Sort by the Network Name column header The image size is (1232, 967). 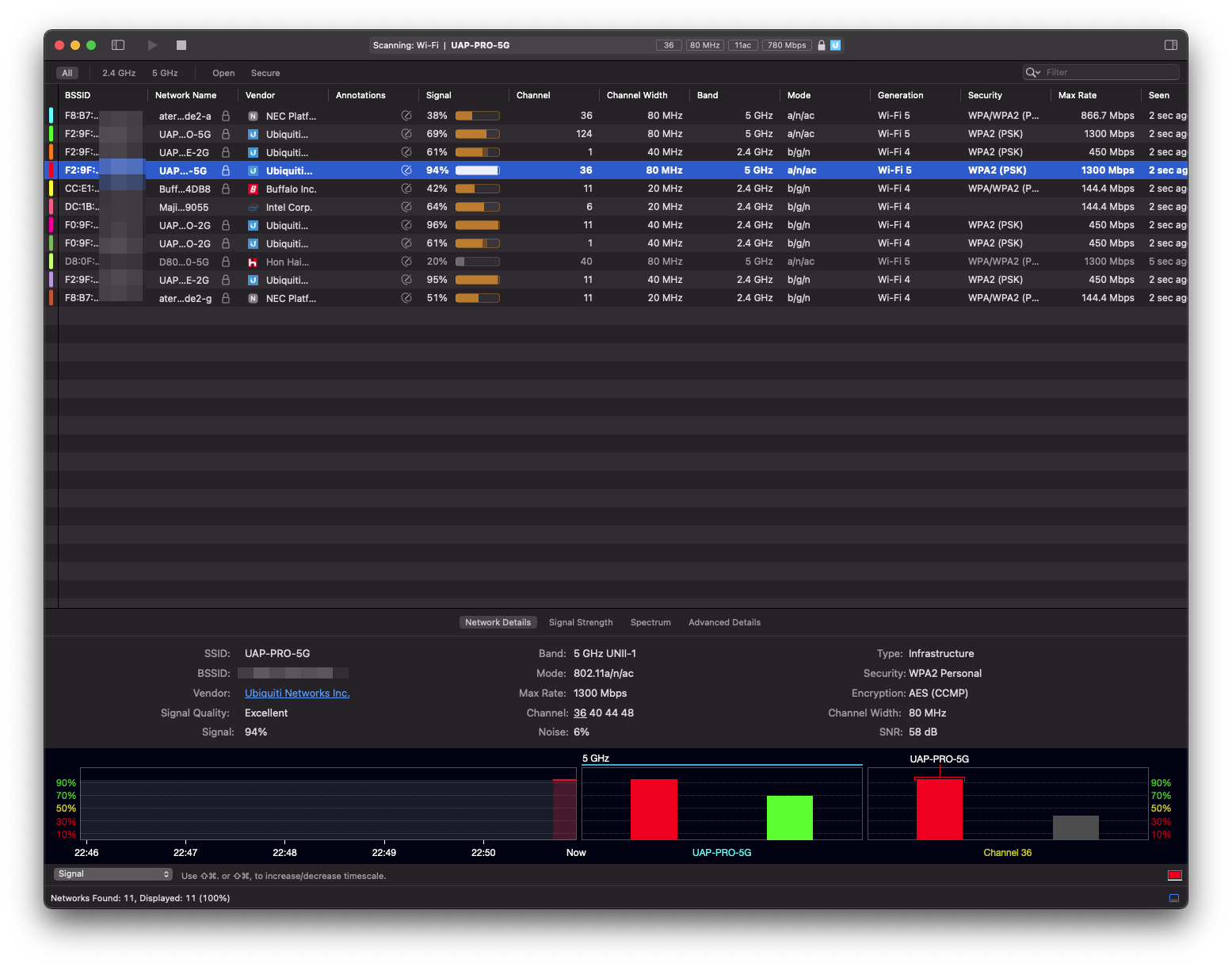[193, 95]
